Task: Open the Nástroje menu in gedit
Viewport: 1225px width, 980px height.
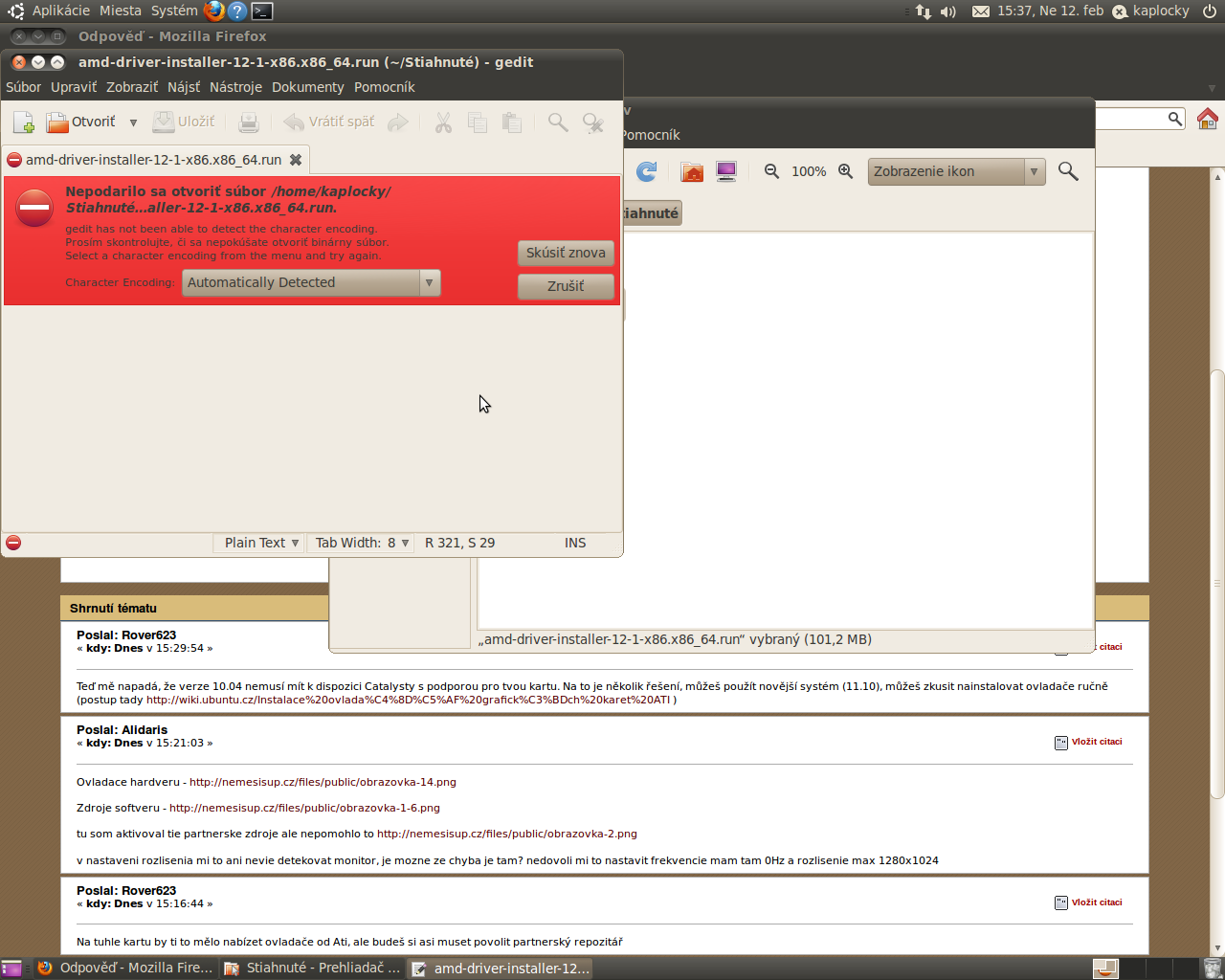Action: click(235, 87)
